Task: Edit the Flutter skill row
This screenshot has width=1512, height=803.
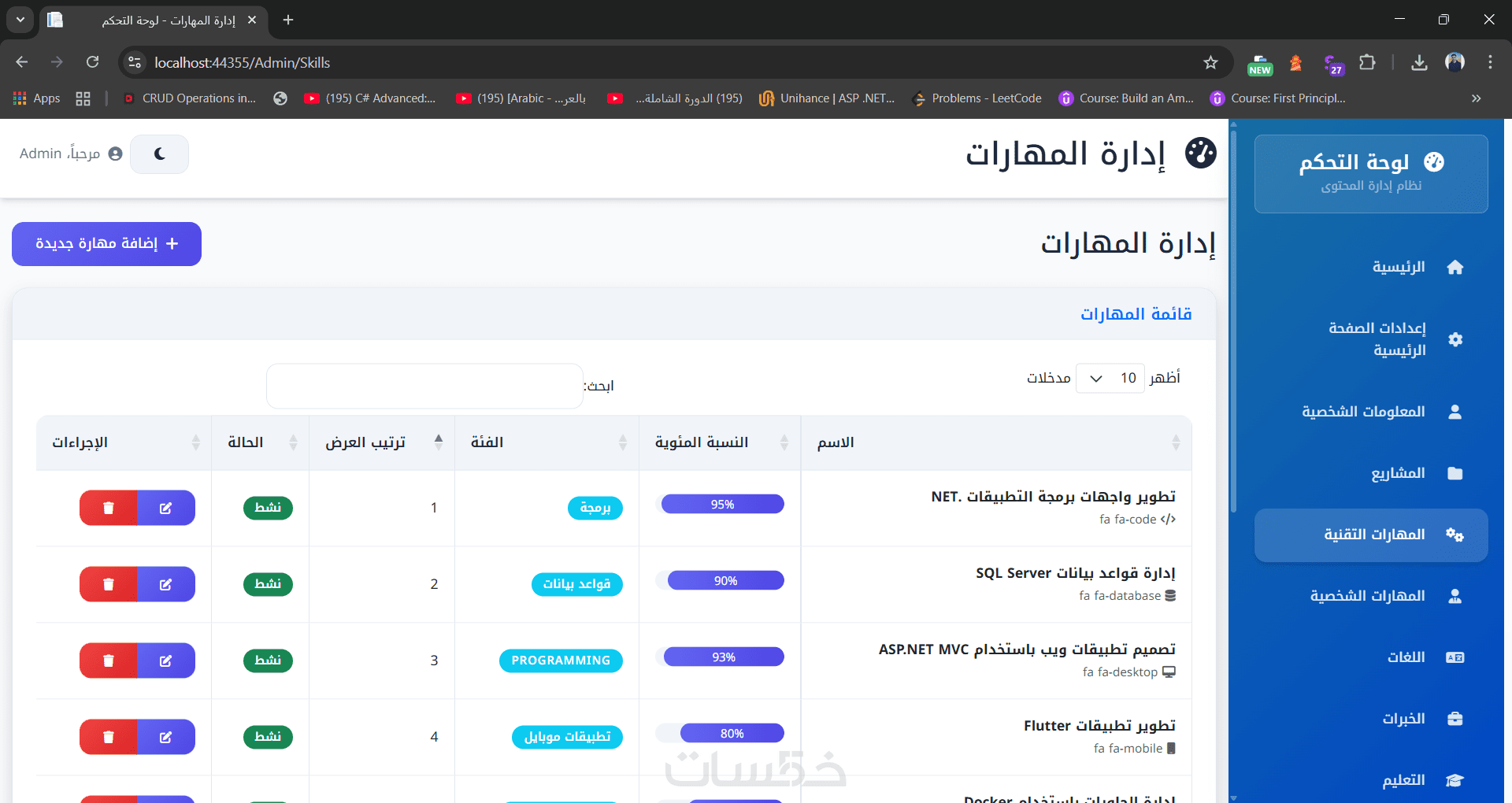Action: coord(166,737)
